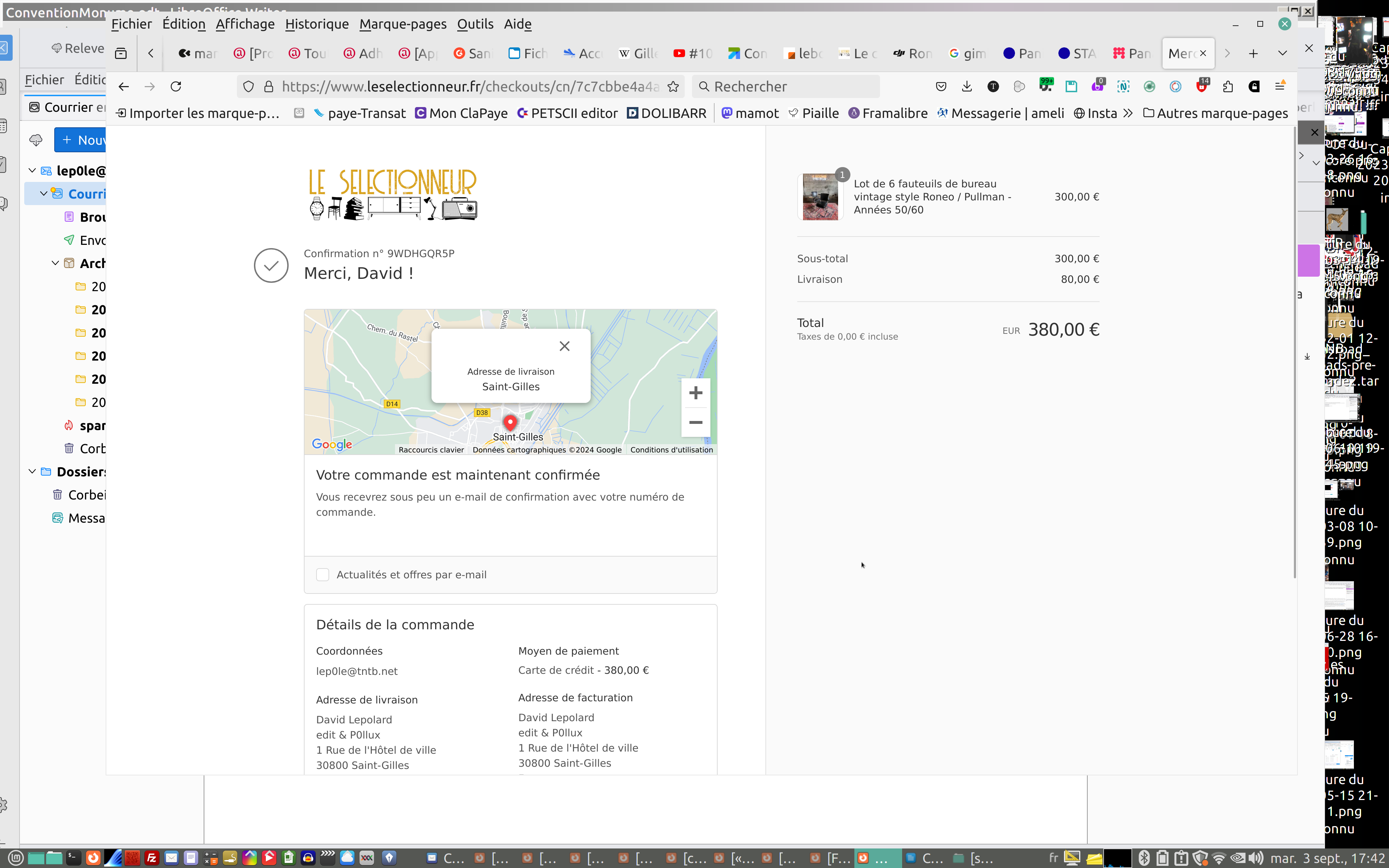Open a new browser tab with the plus icon

click(x=1253, y=54)
